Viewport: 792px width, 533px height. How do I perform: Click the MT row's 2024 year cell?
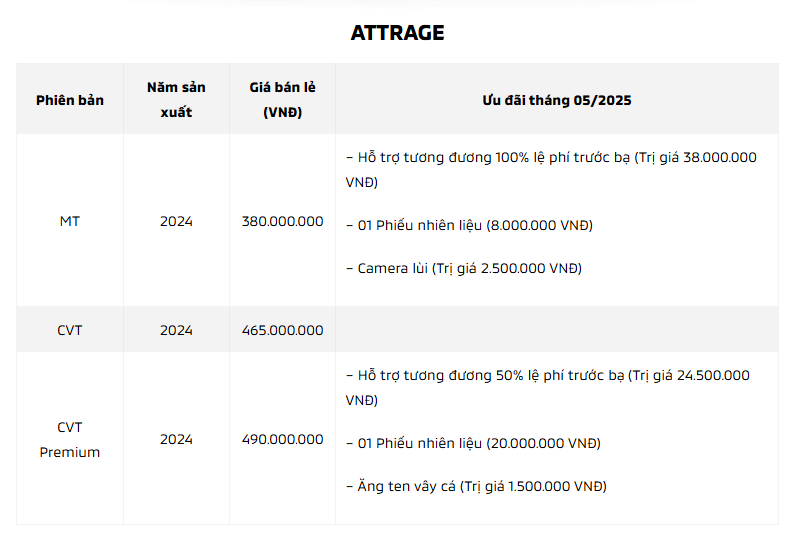click(176, 221)
